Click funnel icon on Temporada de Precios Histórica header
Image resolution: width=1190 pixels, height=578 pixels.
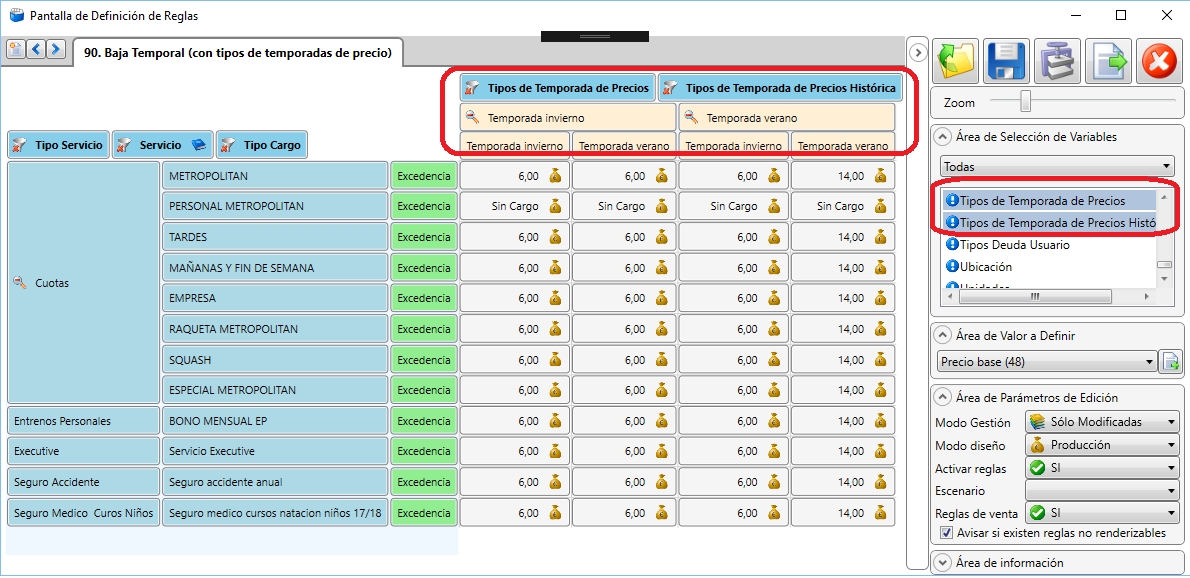(x=671, y=88)
